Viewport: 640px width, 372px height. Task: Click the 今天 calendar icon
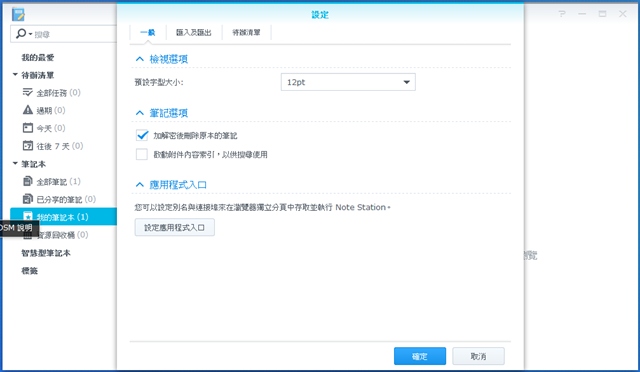click(x=27, y=128)
